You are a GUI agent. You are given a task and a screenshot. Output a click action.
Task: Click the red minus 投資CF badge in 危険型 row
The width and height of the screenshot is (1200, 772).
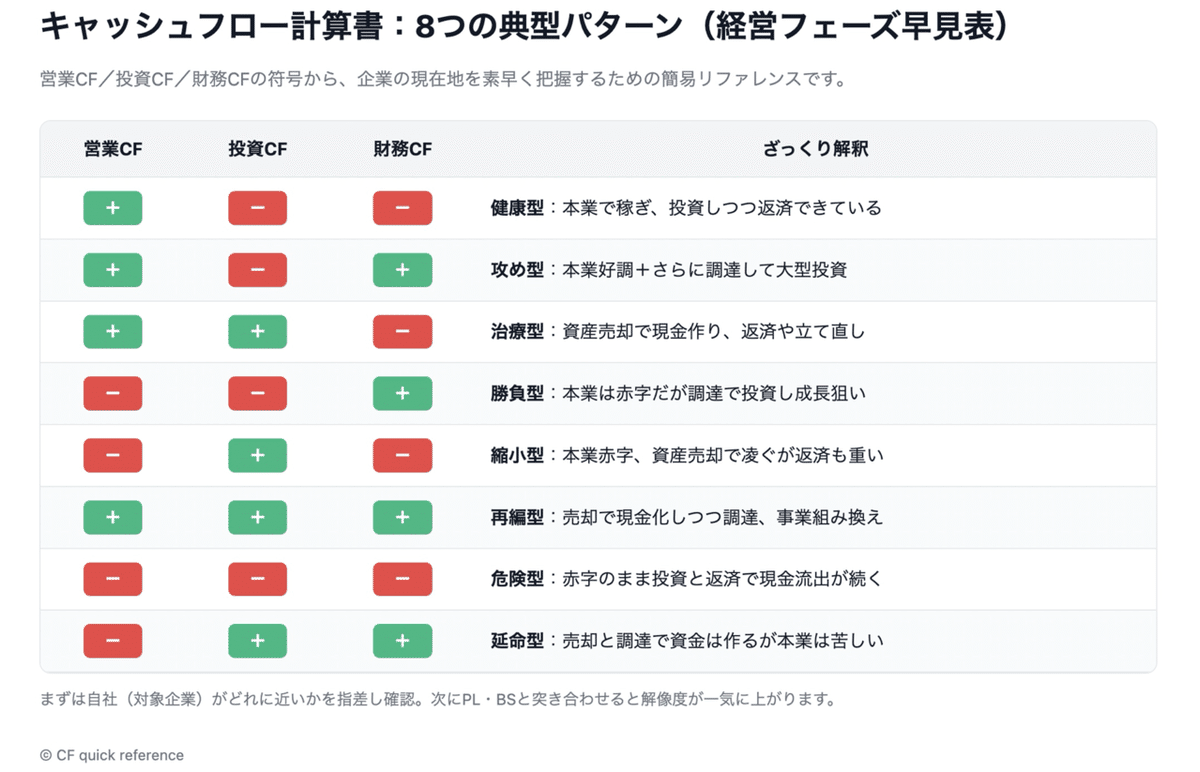click(x=257, y=579)
